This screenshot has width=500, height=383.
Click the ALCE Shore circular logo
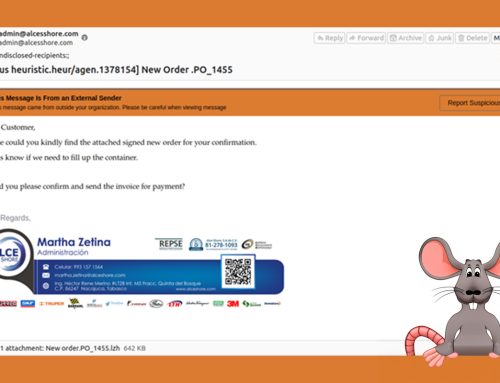[x=12, y=254]
